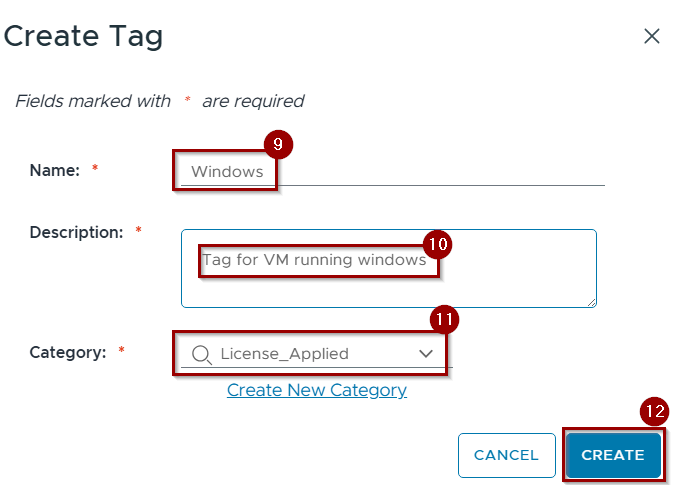
Task: Expand the Category dropdown chevron
Action: [x=427, y=354]
